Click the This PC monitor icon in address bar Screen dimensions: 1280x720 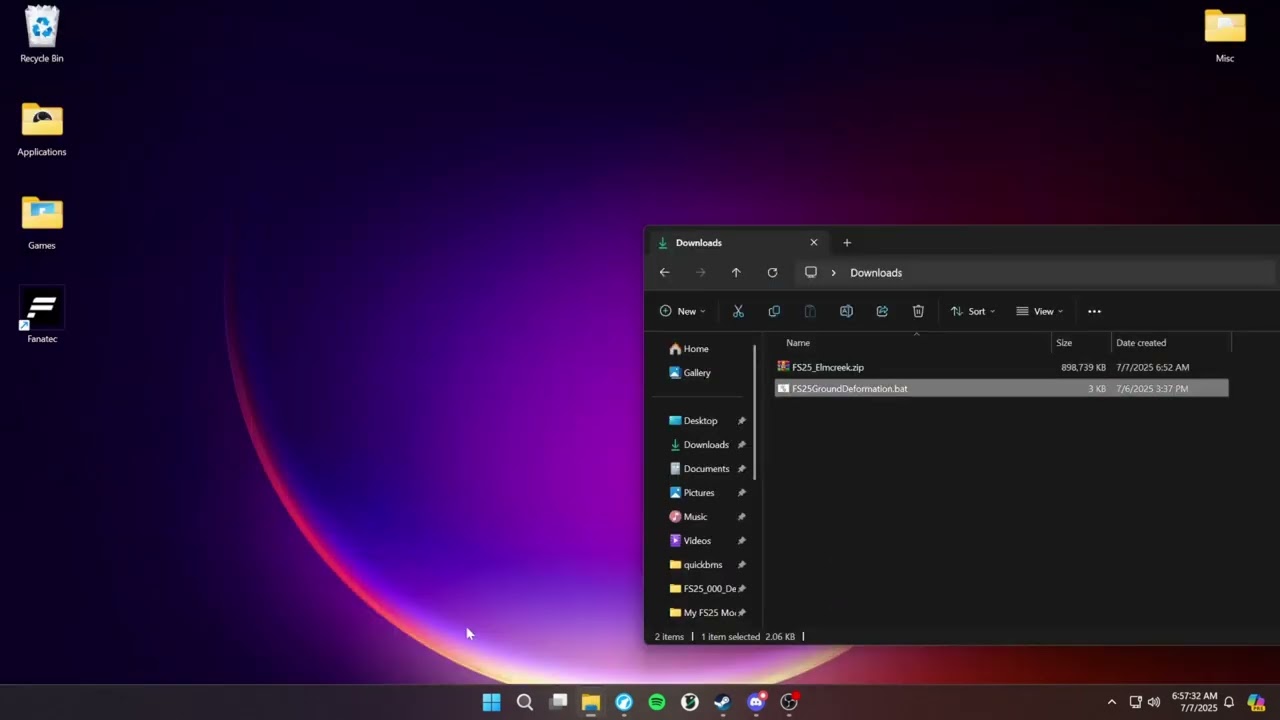(x=811, y=272)
